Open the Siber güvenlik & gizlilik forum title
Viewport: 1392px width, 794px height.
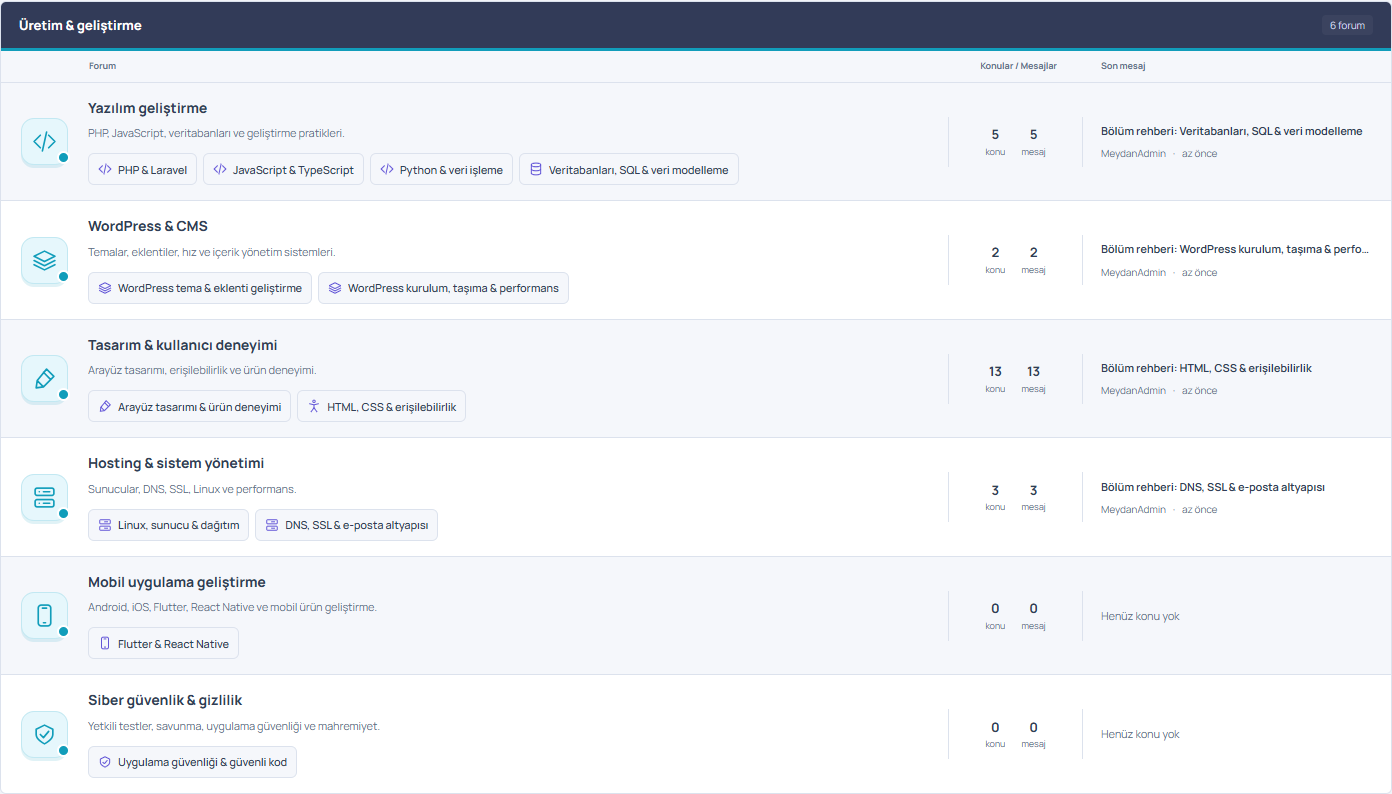click(x=165, y=700)
